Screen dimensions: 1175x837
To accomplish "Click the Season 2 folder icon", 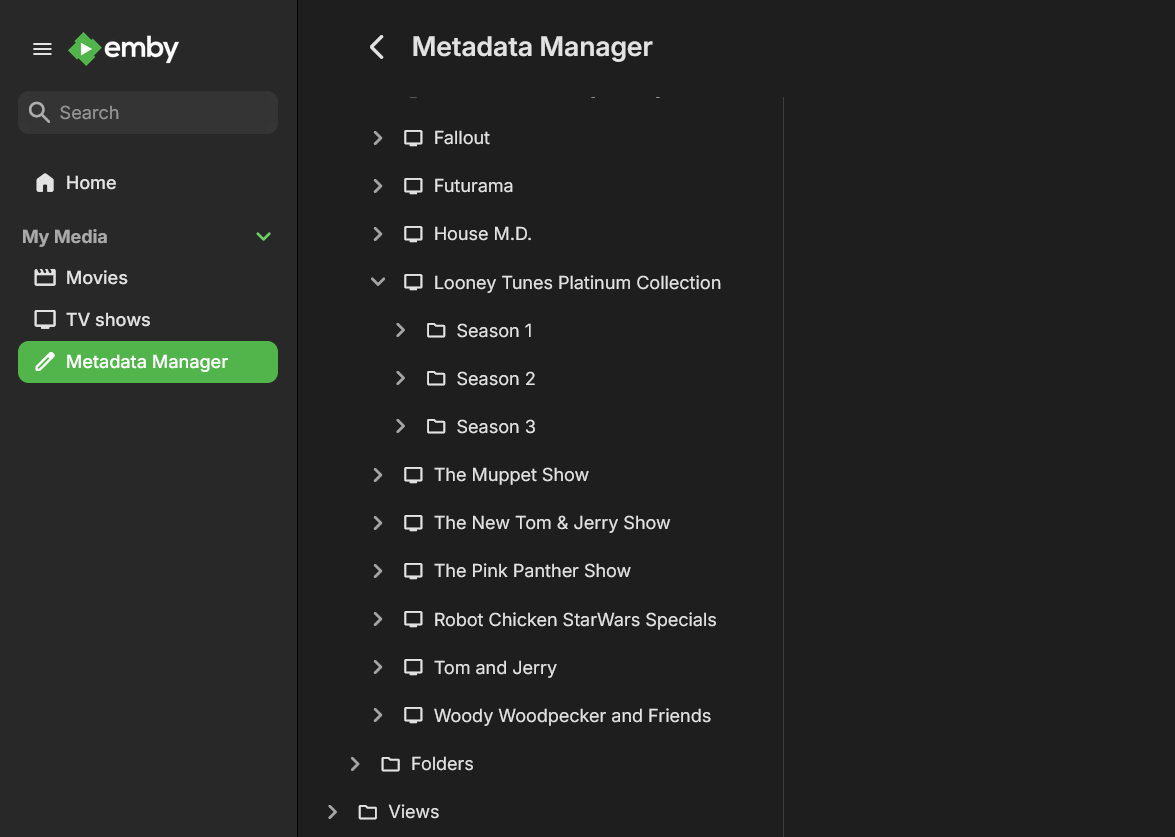I will tap(436, 379).
